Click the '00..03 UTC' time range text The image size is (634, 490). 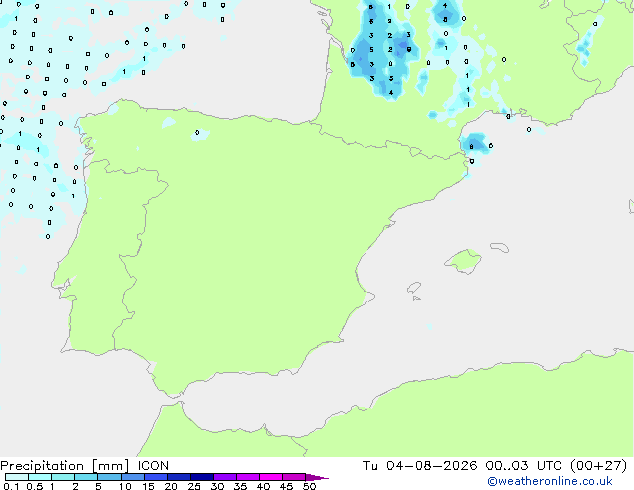523,466
